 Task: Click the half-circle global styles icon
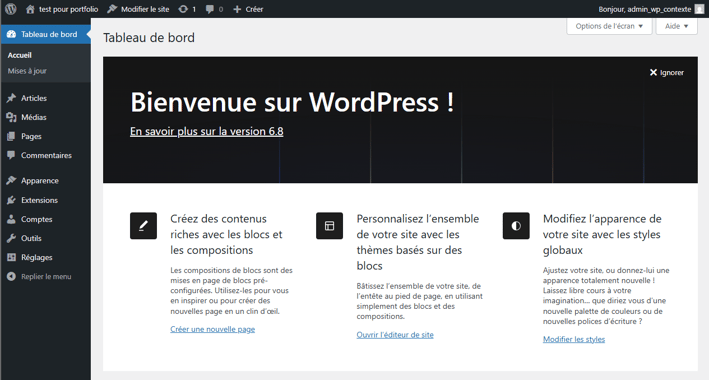pos(516,226)
